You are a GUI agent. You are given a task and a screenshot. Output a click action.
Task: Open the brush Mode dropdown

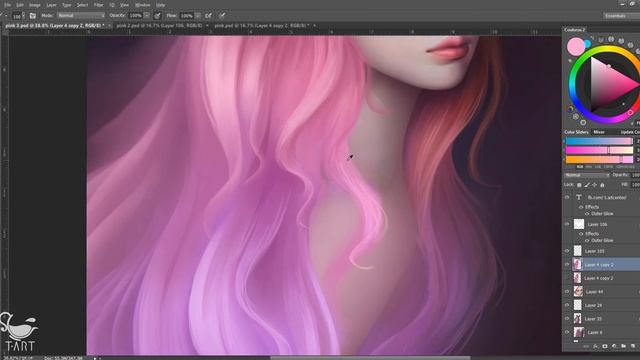81,16
